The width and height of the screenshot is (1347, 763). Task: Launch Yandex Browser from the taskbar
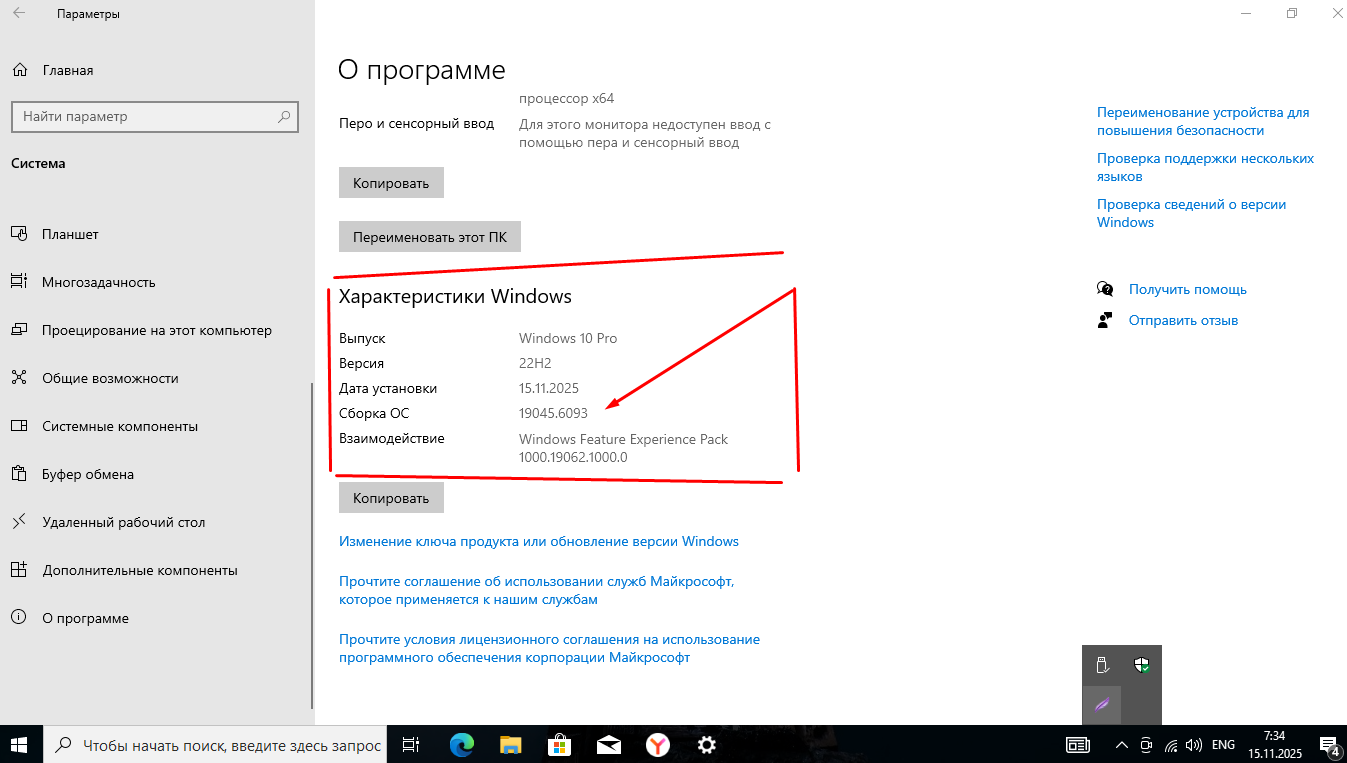(657, 745)
